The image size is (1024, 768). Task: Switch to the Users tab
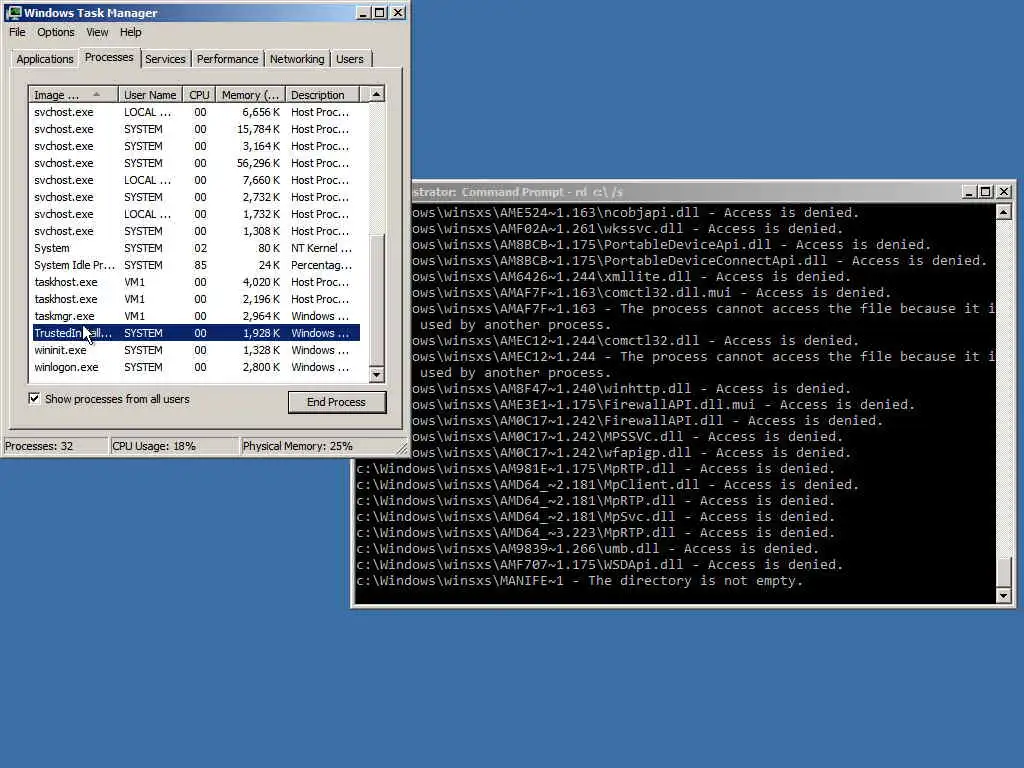(350, 59)
